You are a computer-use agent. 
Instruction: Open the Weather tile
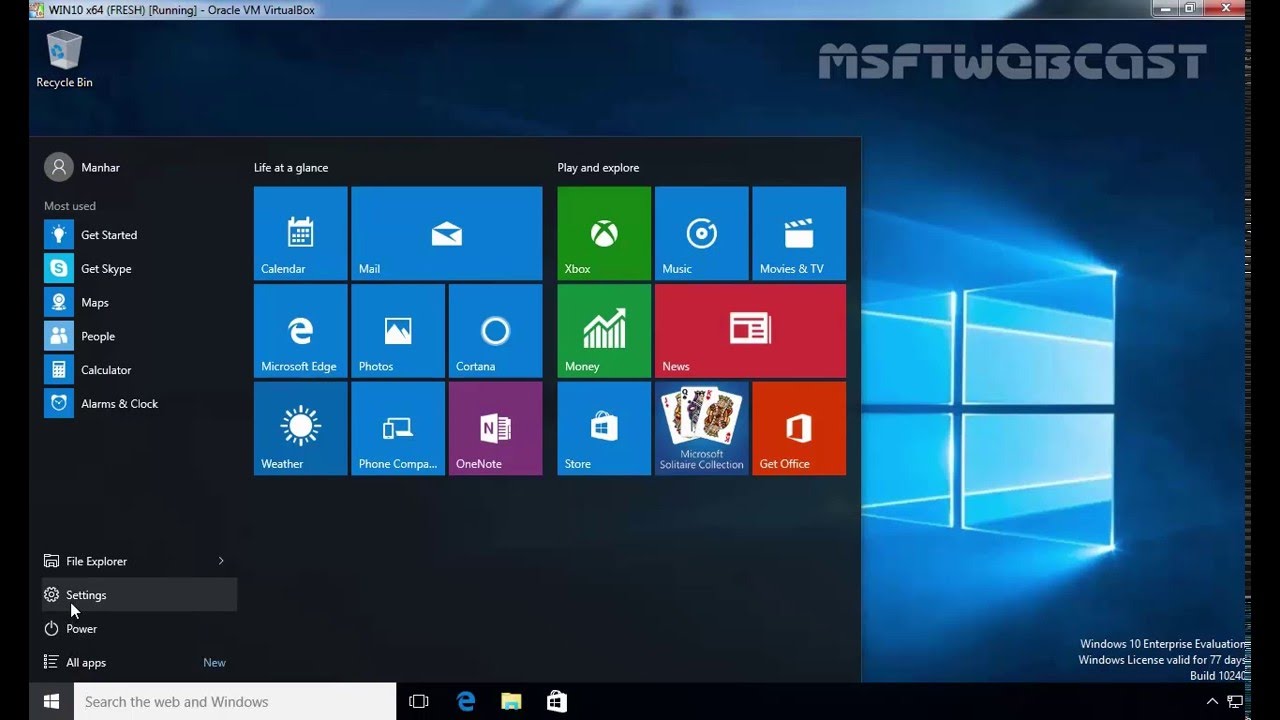300,428
